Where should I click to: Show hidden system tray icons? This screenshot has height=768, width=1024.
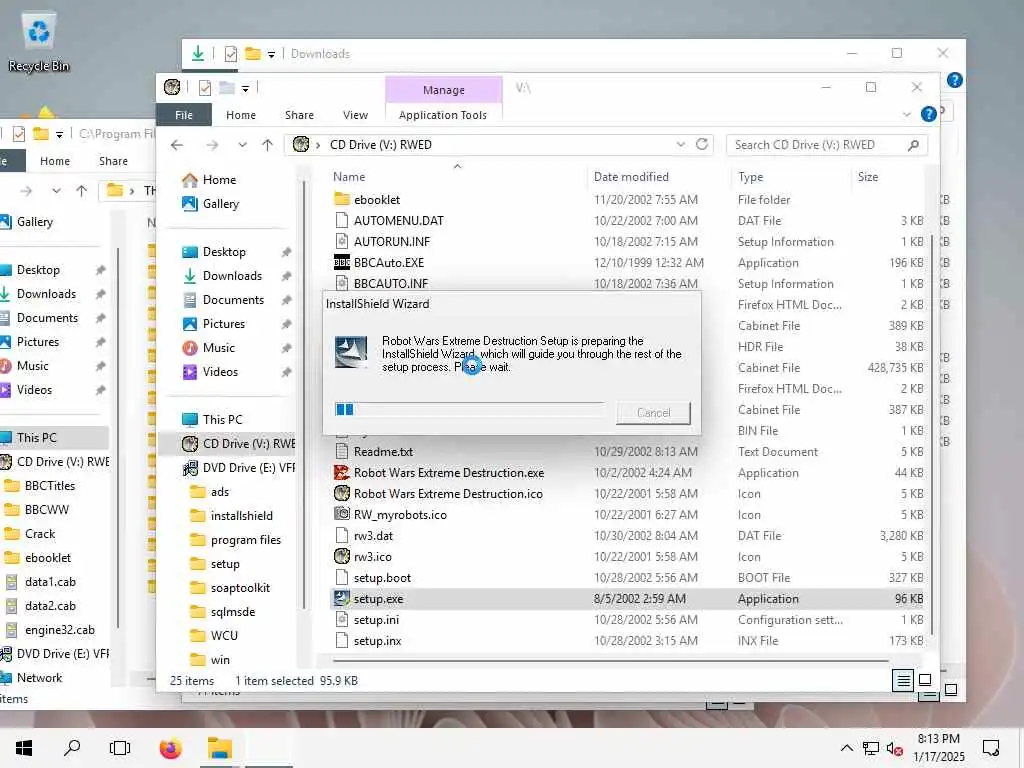point(846,748)
